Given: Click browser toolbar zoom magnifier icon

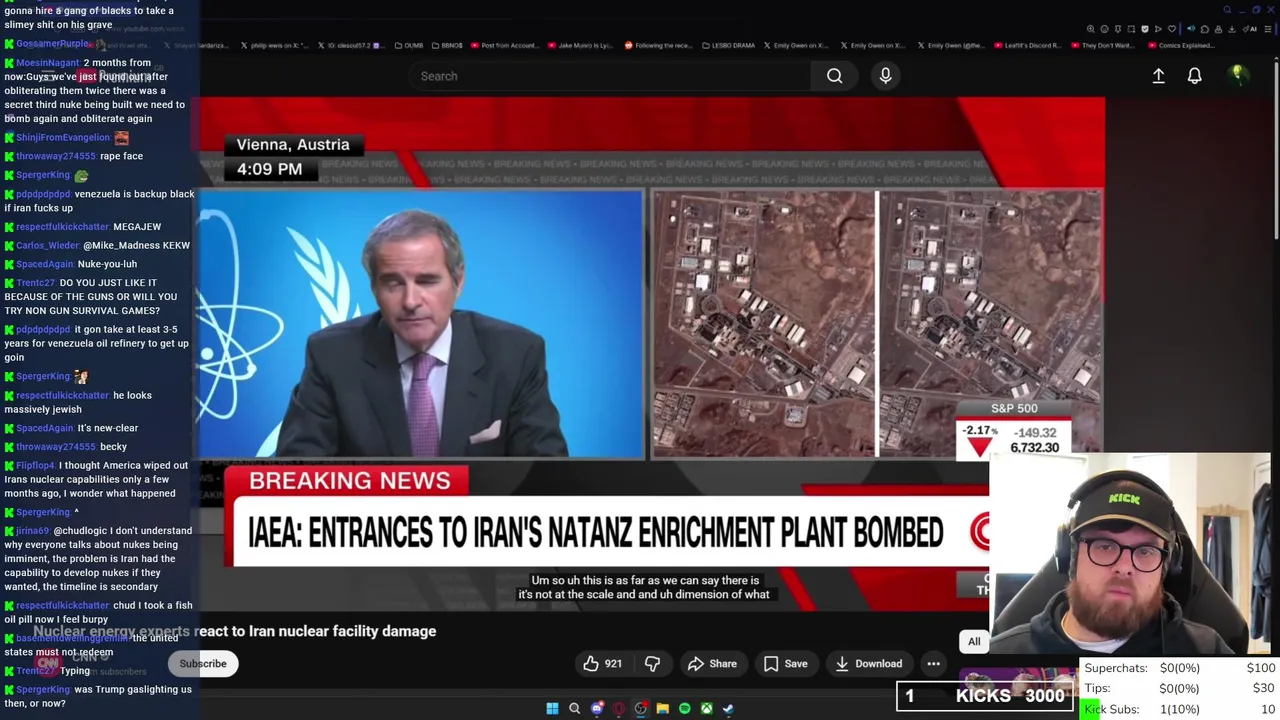Looking at the screenshot, I should pyautogui.click(x=1091, y=29).
